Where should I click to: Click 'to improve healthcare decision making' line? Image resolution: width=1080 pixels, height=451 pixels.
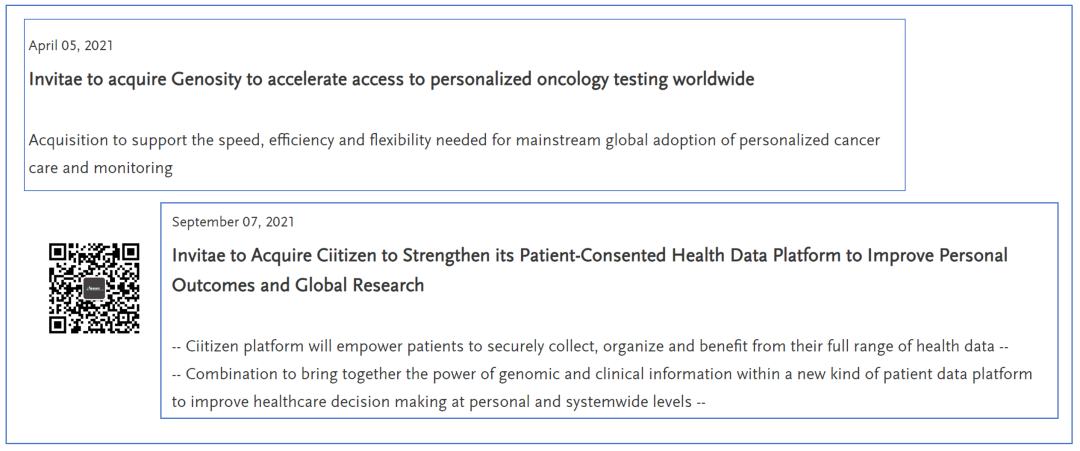(x=439, y=402)
